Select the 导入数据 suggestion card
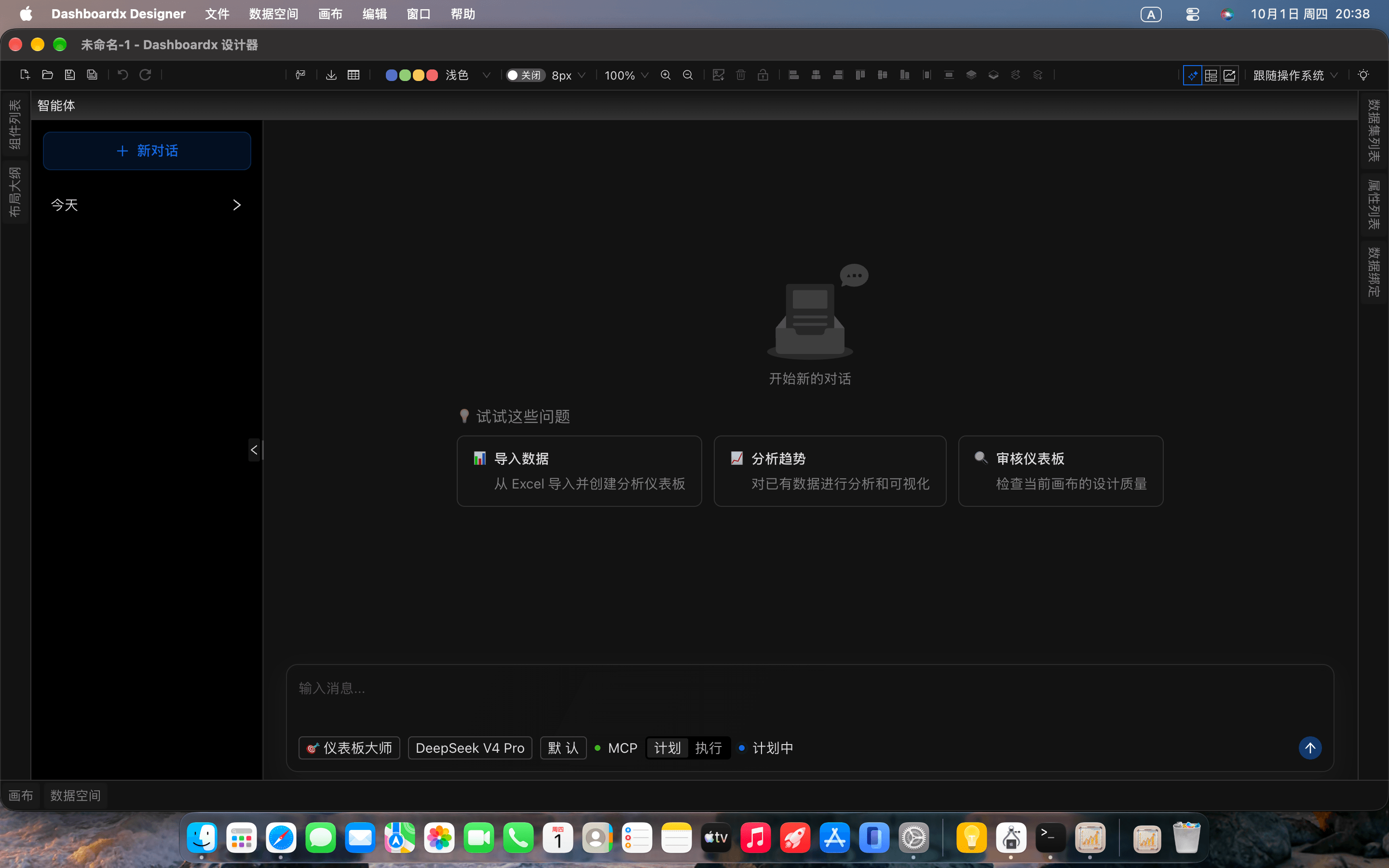The height and width of the screenshot is (868, 1389). point(579,471)
